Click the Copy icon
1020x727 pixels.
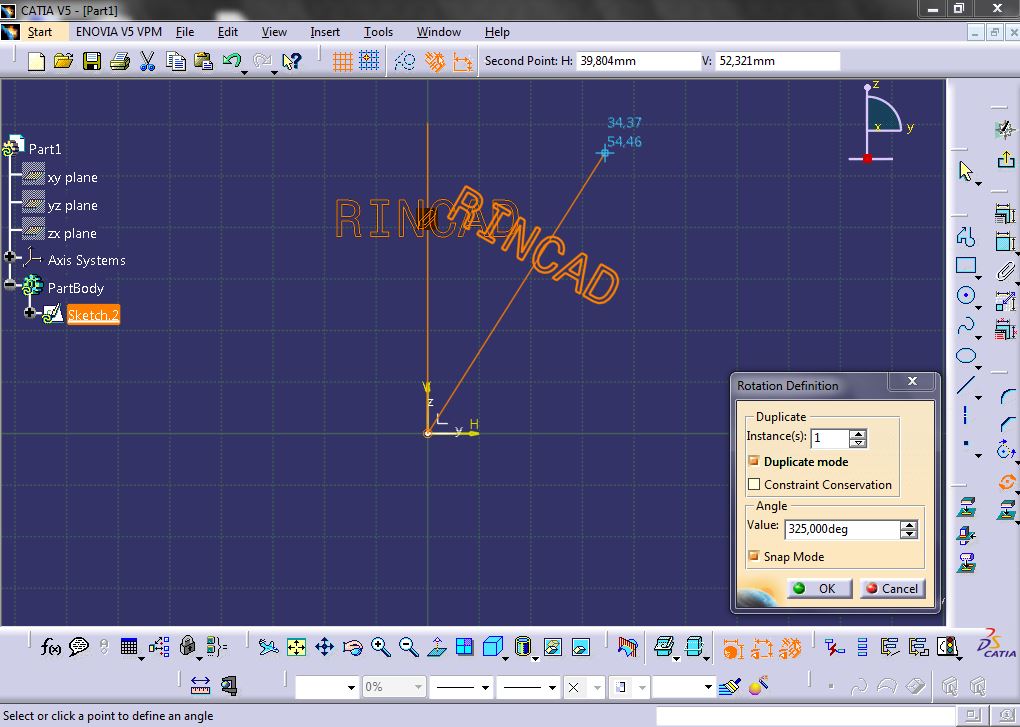coord(176,61)
